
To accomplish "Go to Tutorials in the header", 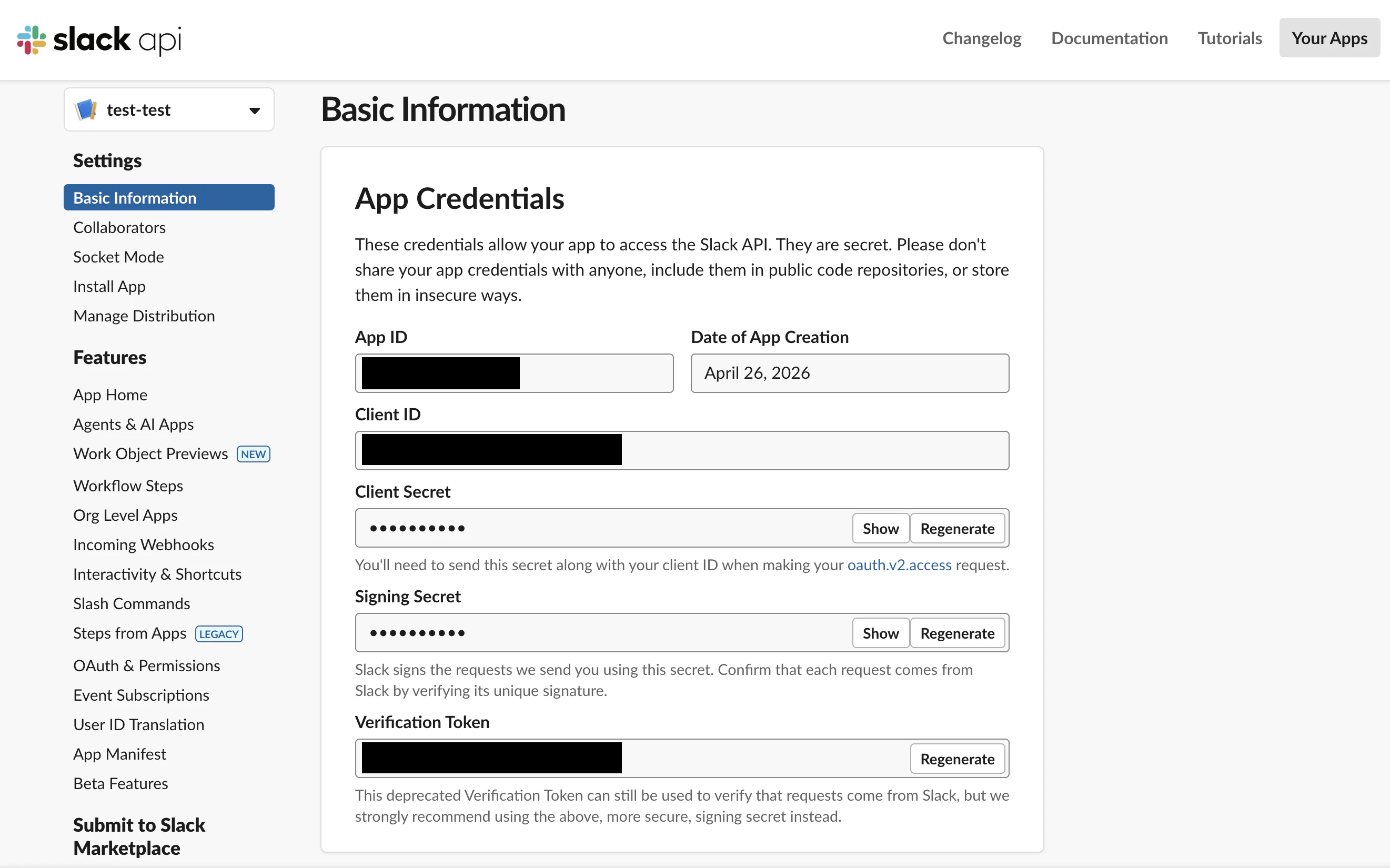I will click(x=1229, y=38).
